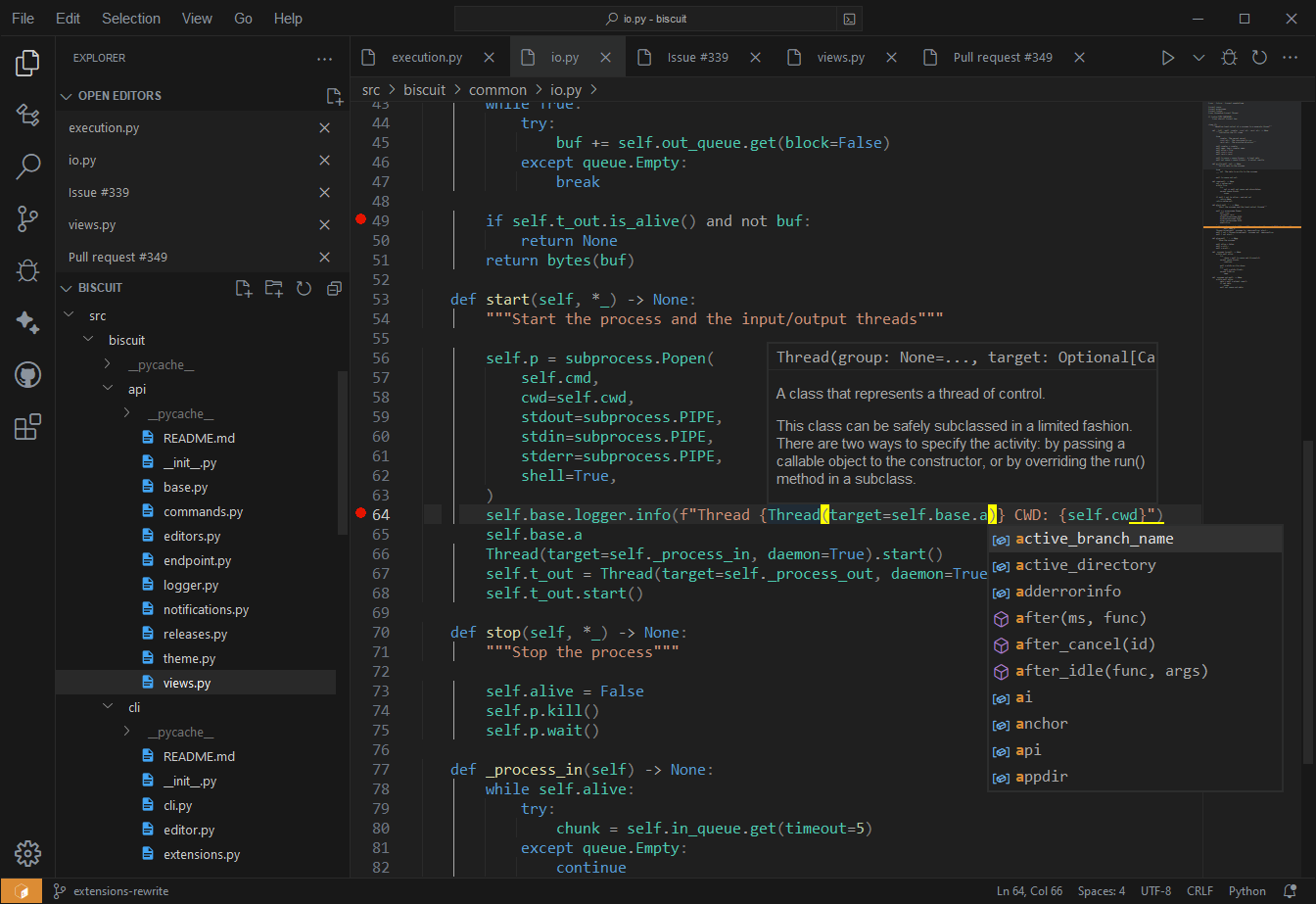Open the Outline icon in activity bar
Viewport: 1316px width, 904px height.
27,116
